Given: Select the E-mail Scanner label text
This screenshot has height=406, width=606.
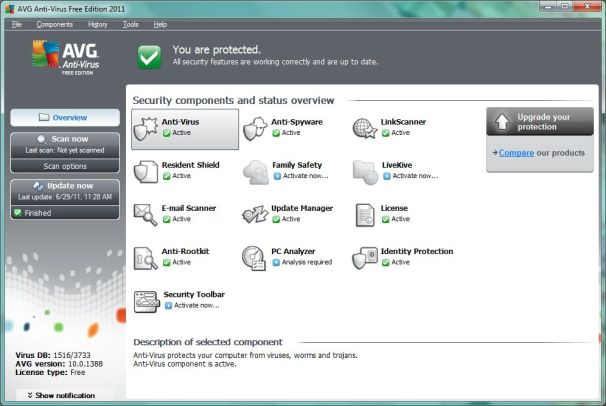Looking at the screenshot, I should [189, 208].
